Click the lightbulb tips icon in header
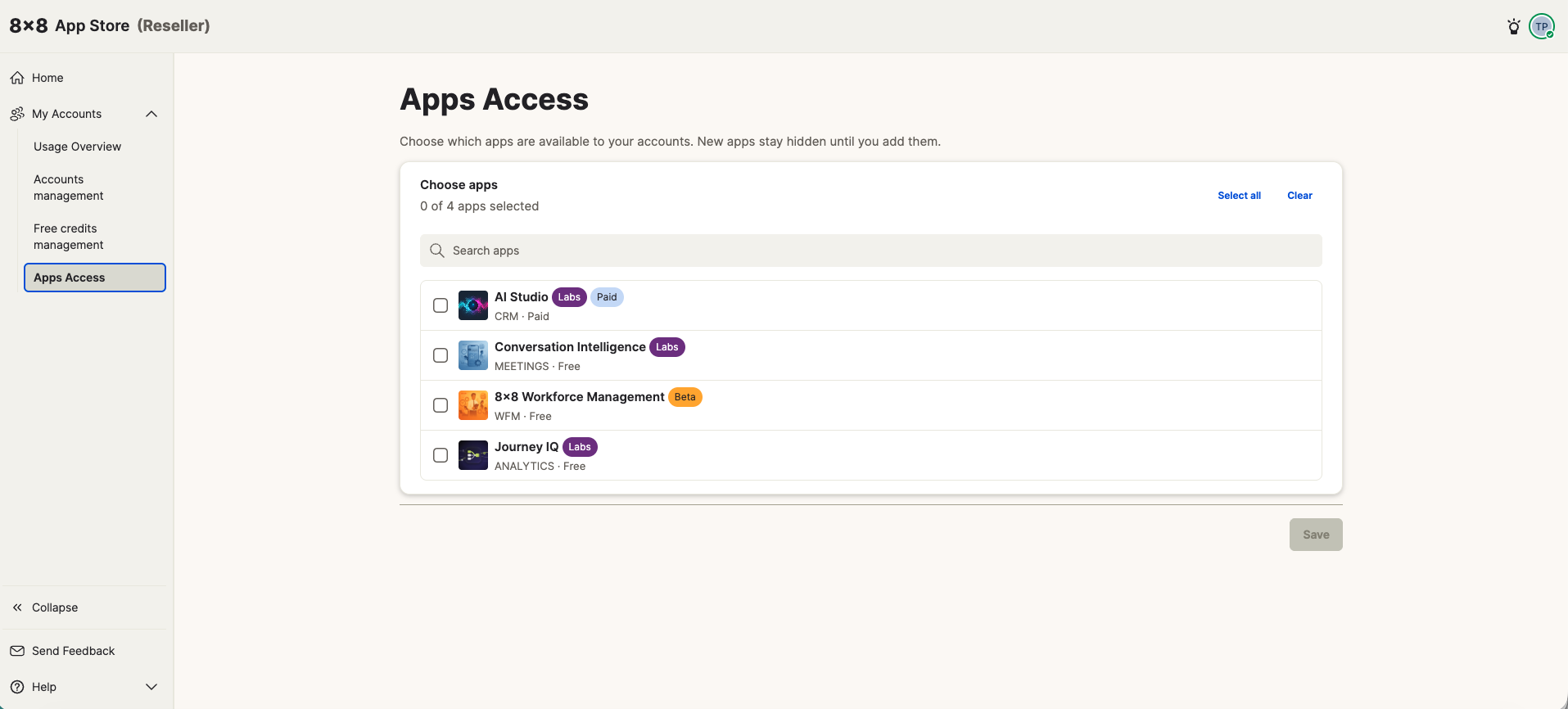The width and height of the screenshot is (1568, 709). click(1514, 26)
